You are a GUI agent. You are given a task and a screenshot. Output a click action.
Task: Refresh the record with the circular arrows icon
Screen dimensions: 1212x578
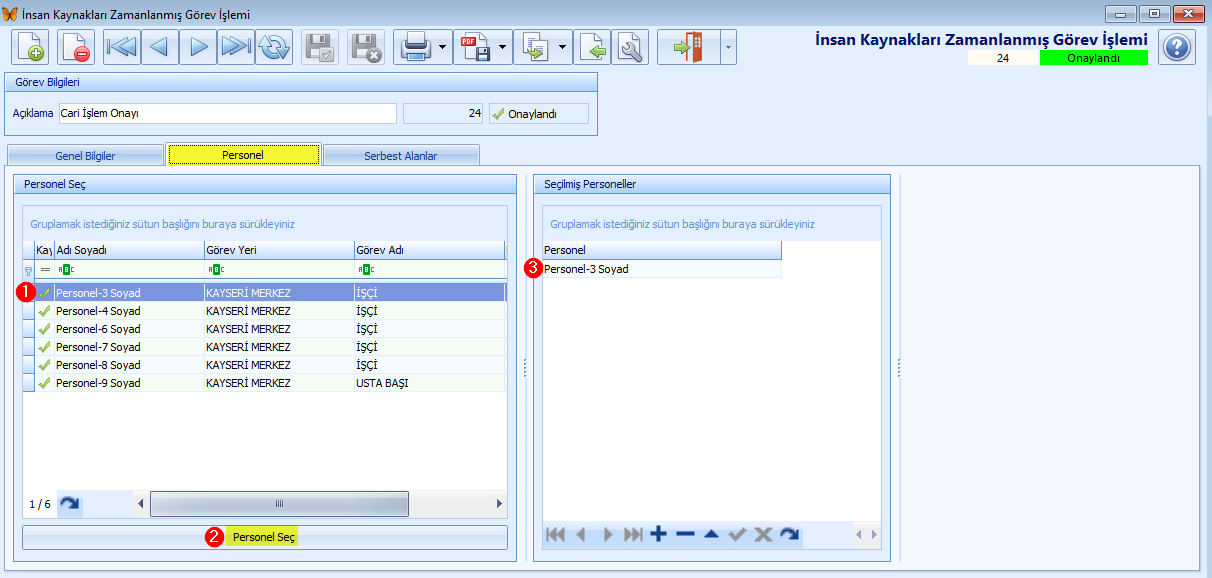point(274,47)
